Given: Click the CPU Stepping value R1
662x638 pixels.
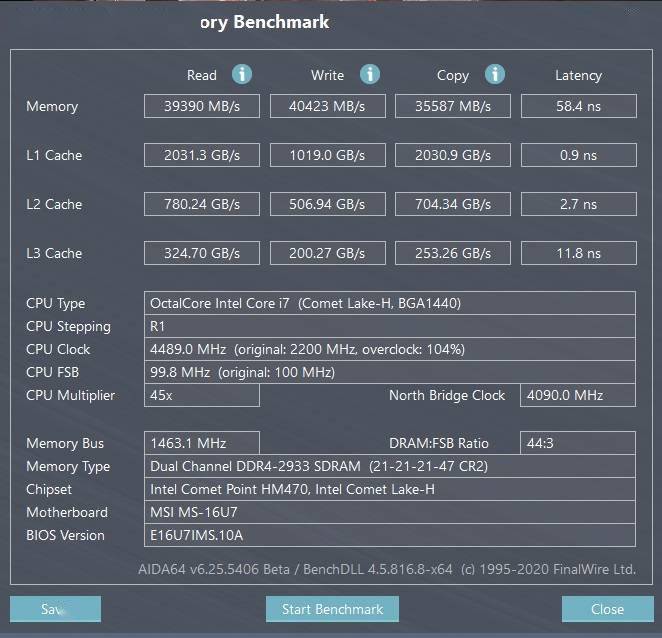Looking at the screenshot, I should 390,326.
